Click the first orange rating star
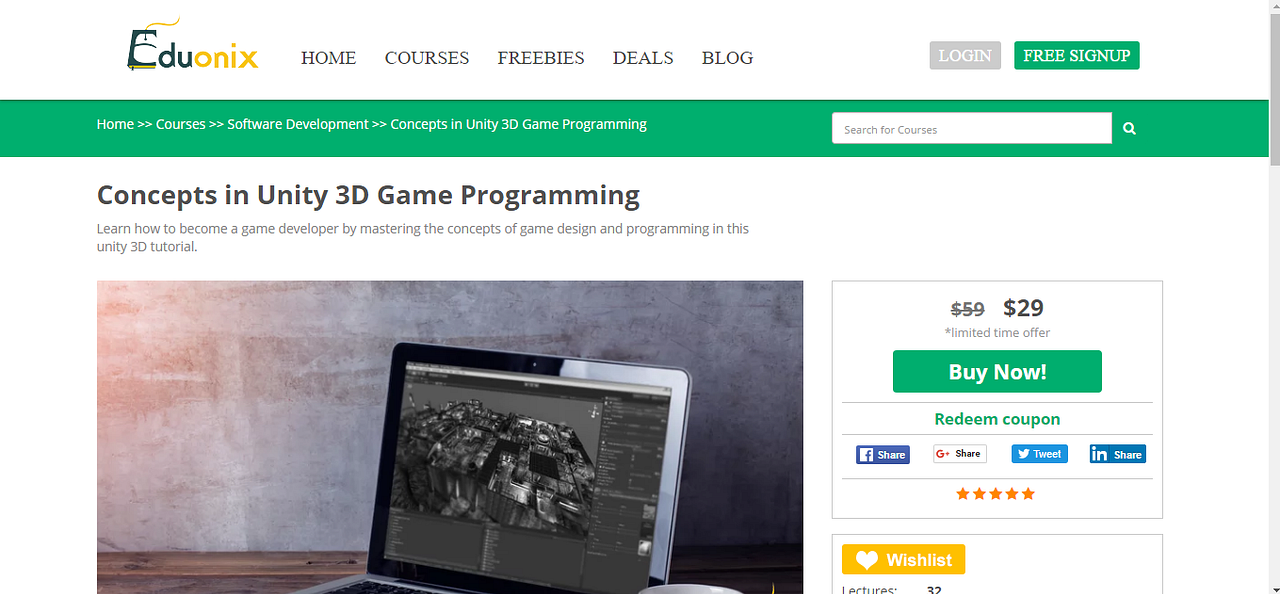This screenshot has height=594, width=1280. click(963, 493)
